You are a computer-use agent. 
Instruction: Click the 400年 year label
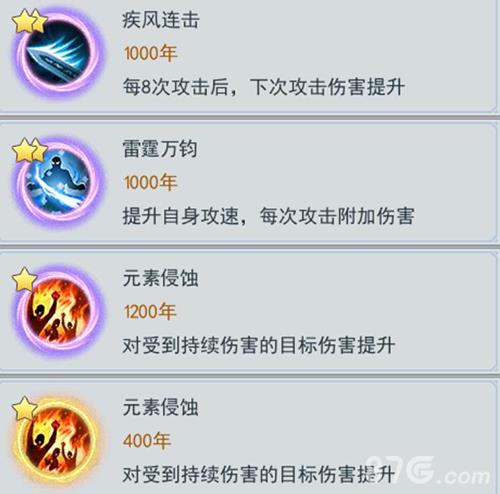coord(147,441)
